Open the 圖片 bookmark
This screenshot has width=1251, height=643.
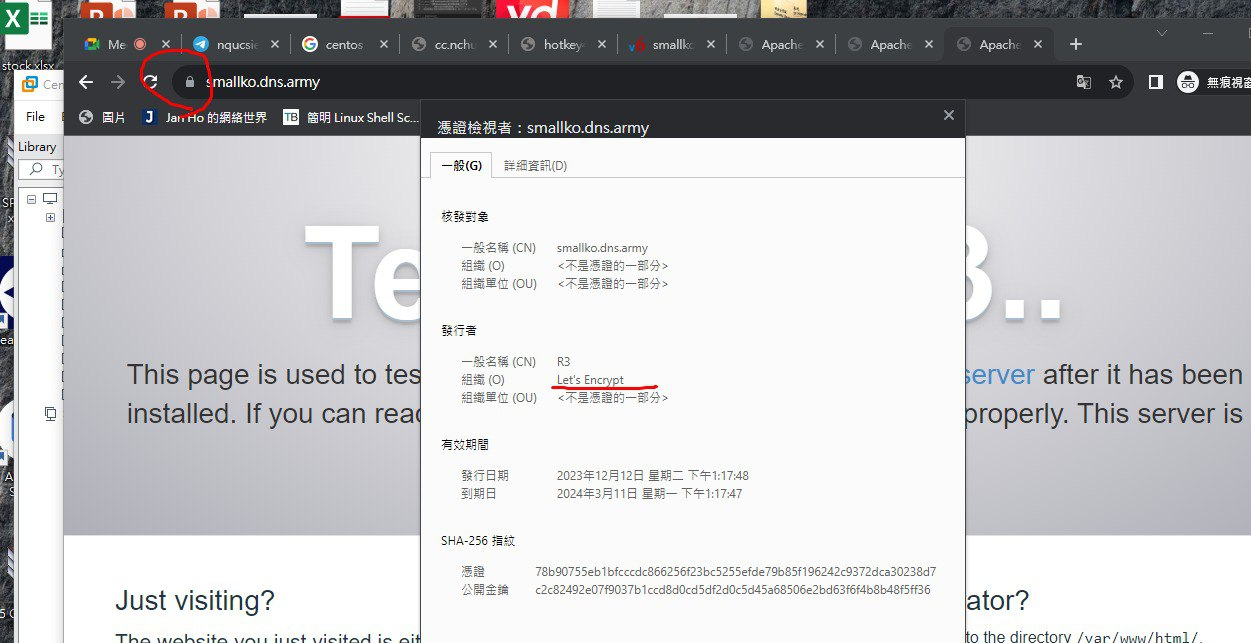click(102, 117)
